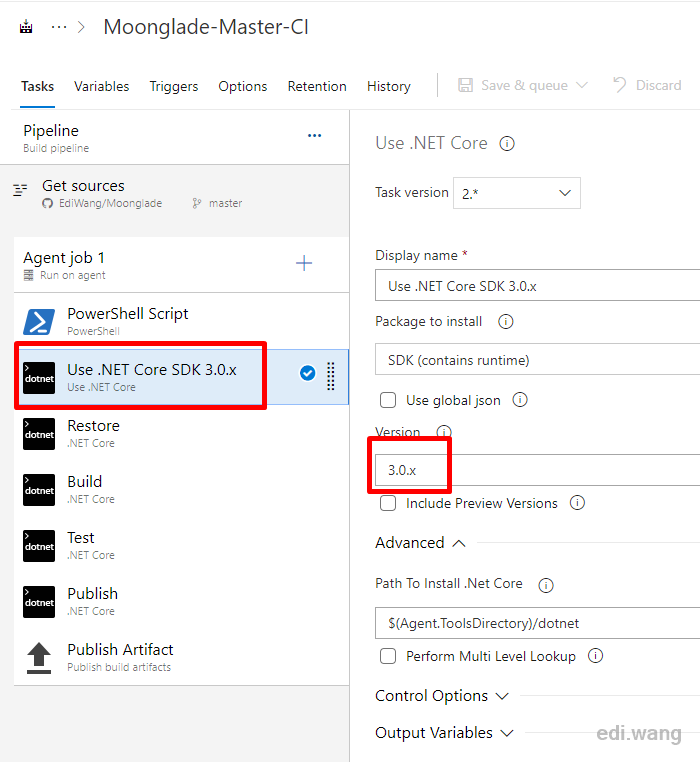The width and height of the screenshot is (700, 762).
Task: Open the breadcrumb ellipsis menu
Action: [59, 27]
